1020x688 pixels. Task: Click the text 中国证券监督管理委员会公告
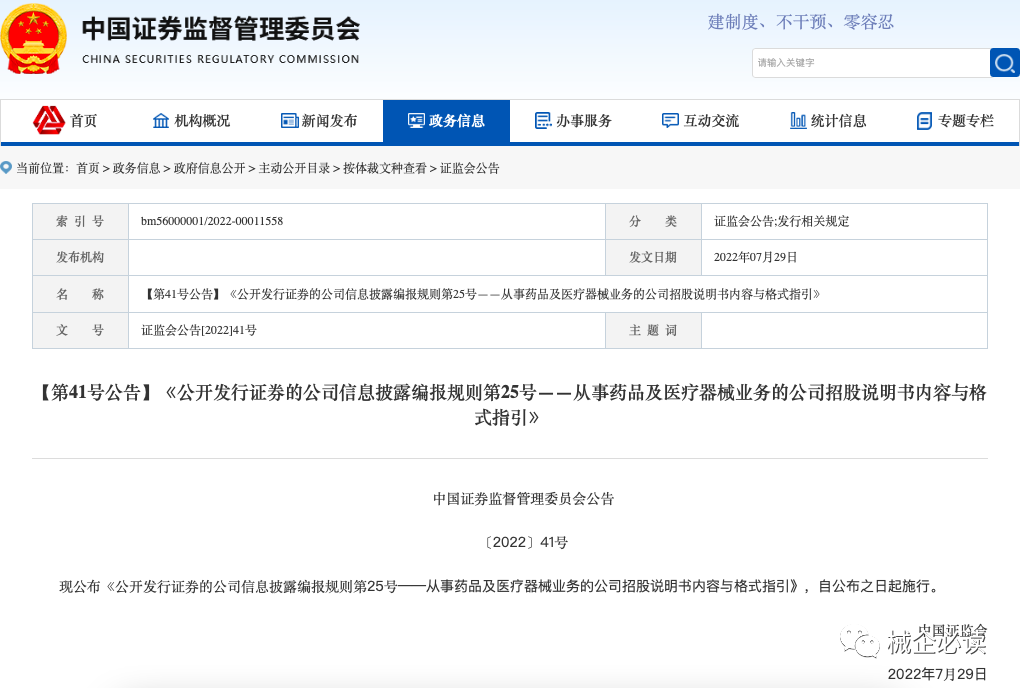524,499
